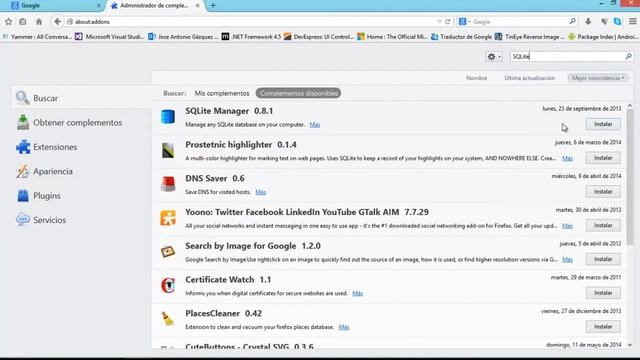Switch to the Administrador de complementos tab
640x360 pixels.
pyautogui.click(x=154, y=6)
